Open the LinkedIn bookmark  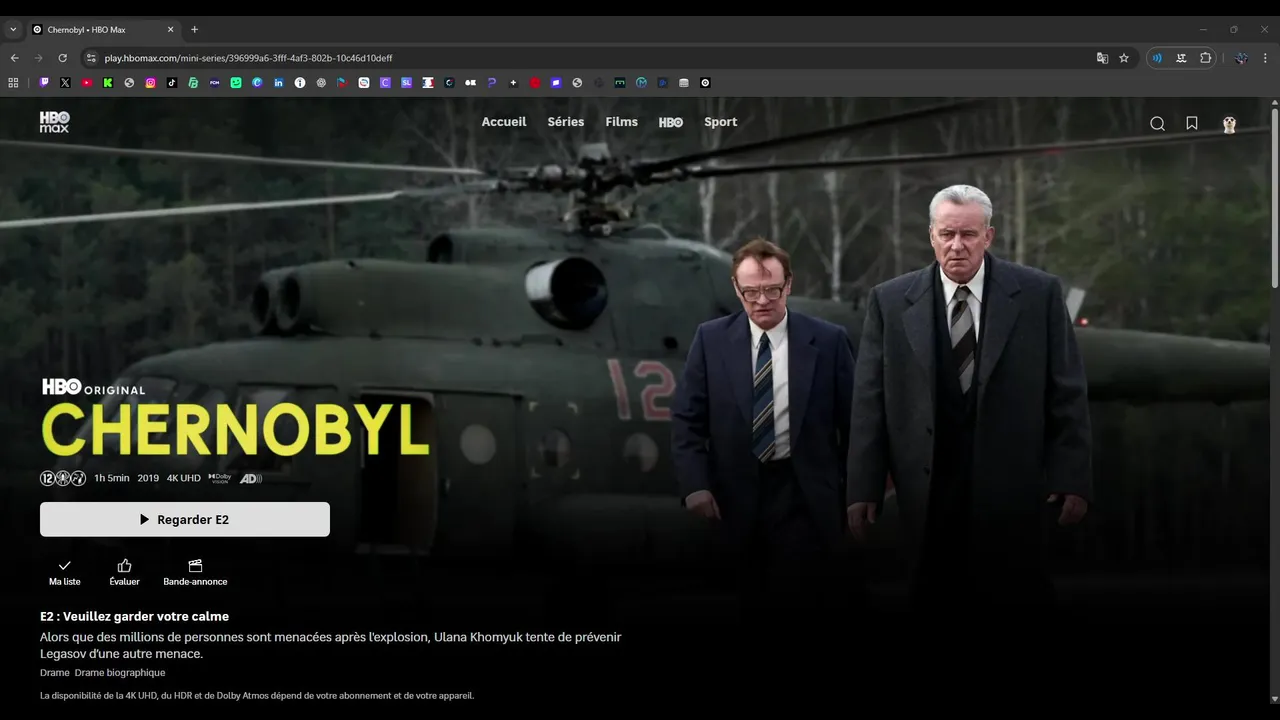(x=279, y=83)
